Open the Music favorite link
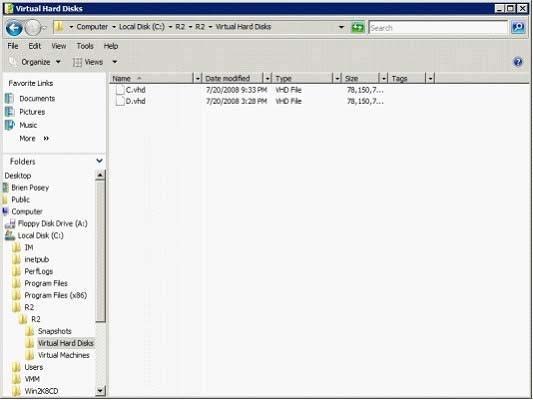Viewport: 533px width, 400px height. coord(28,125)
